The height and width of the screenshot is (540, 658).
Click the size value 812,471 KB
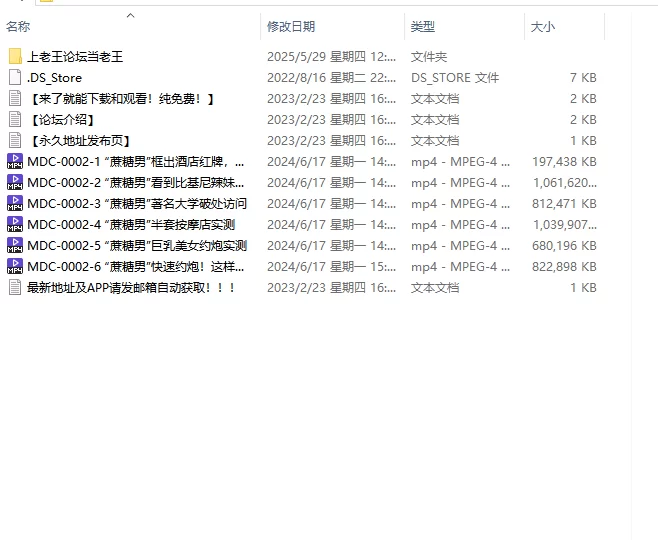[564, 203]
